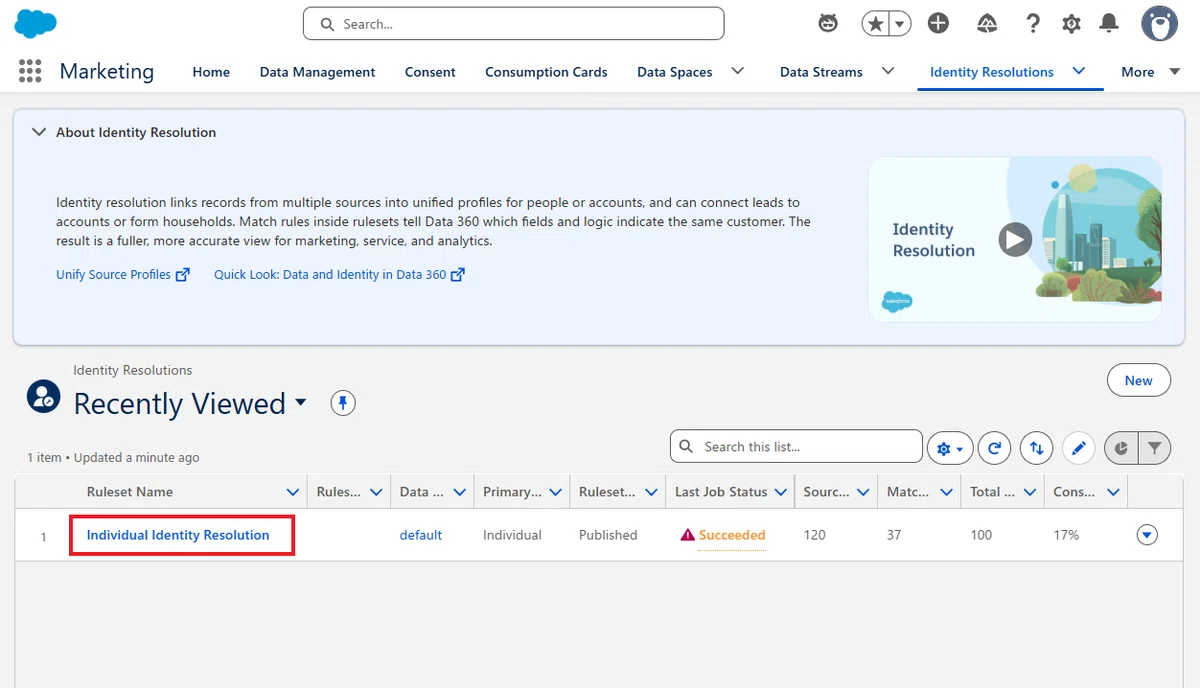Screen dimensions: 1200x688
Task: Open the default data space link
Action: pyautogui.click(x=421, y=535)
